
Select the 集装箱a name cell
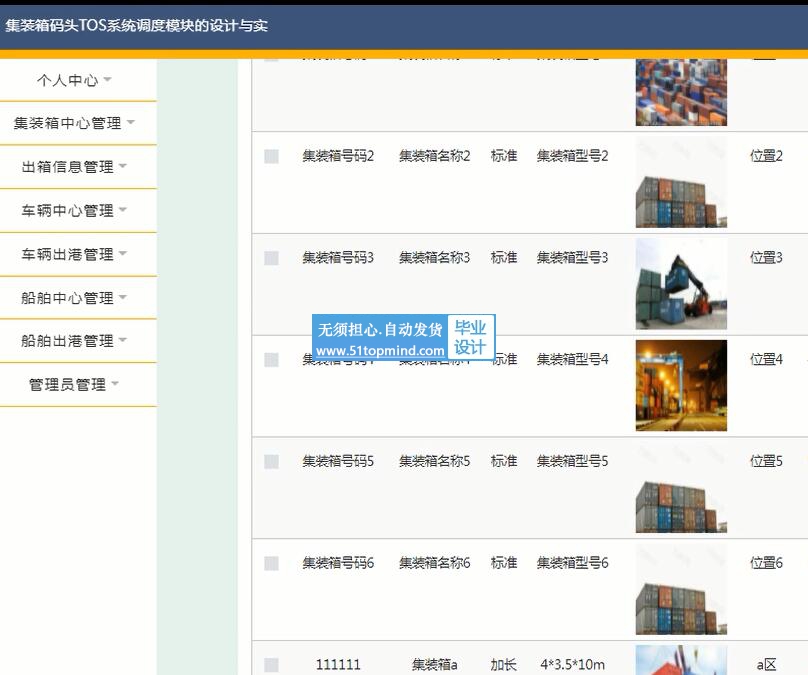click(x=434, y=665)
